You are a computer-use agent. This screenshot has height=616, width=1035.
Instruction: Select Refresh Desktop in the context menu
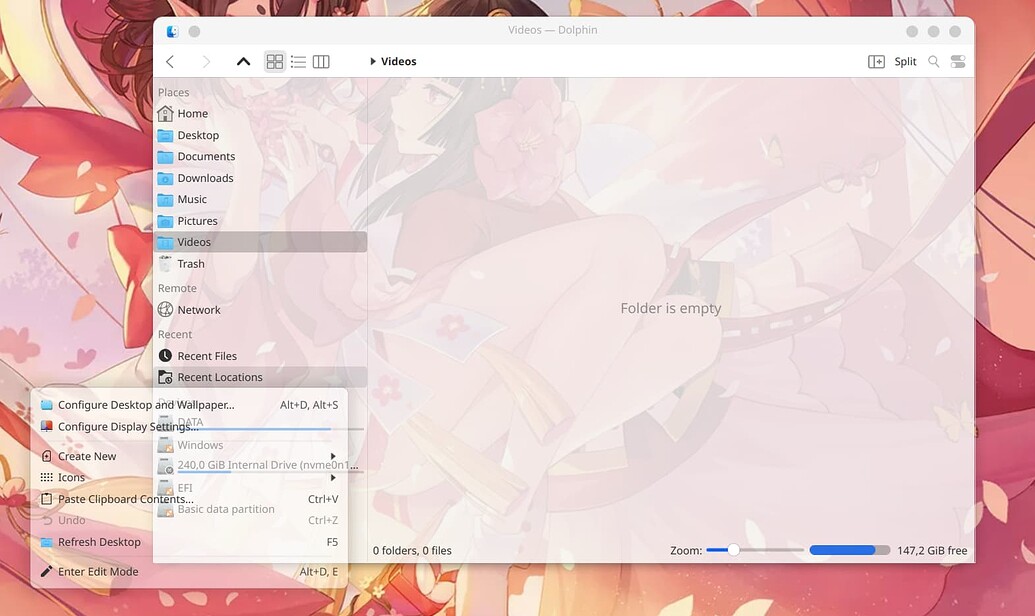pyautogui.click(x=100, y=541)
